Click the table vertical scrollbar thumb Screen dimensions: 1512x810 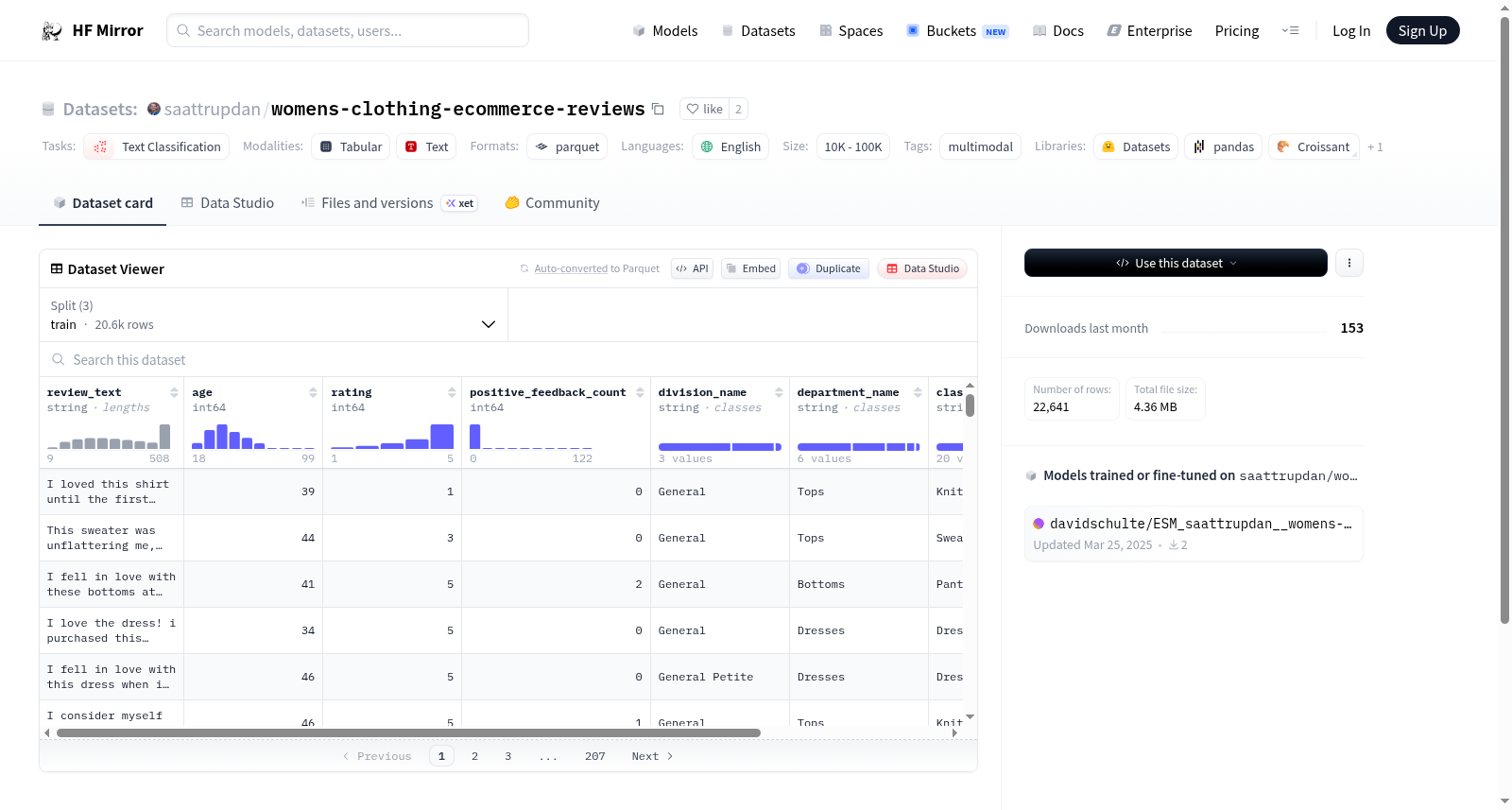pyautogui.click(x=970, y=405)
